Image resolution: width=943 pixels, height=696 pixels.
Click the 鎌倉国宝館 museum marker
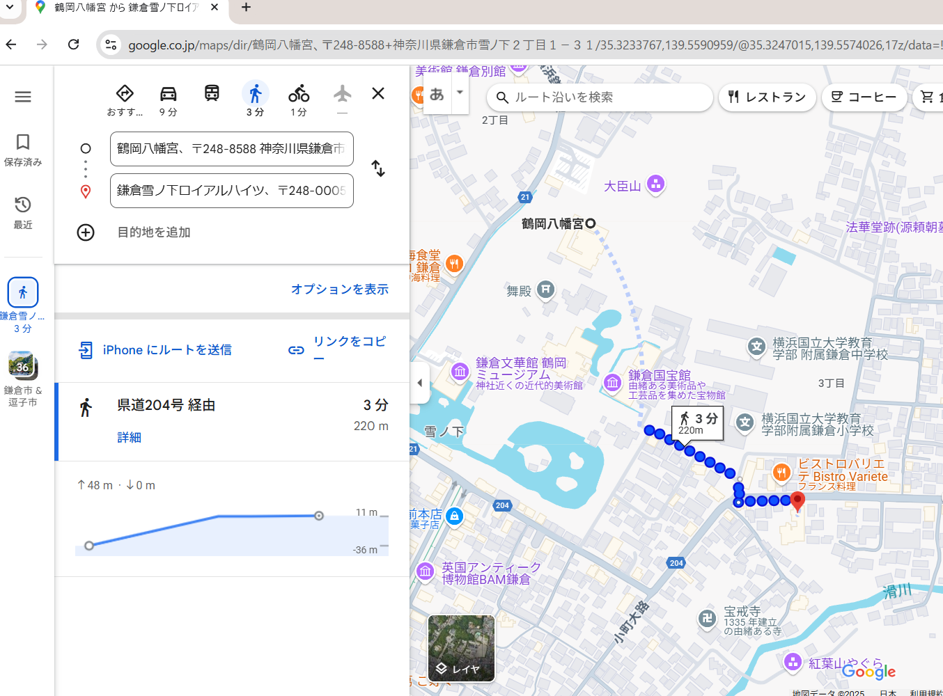612,382
